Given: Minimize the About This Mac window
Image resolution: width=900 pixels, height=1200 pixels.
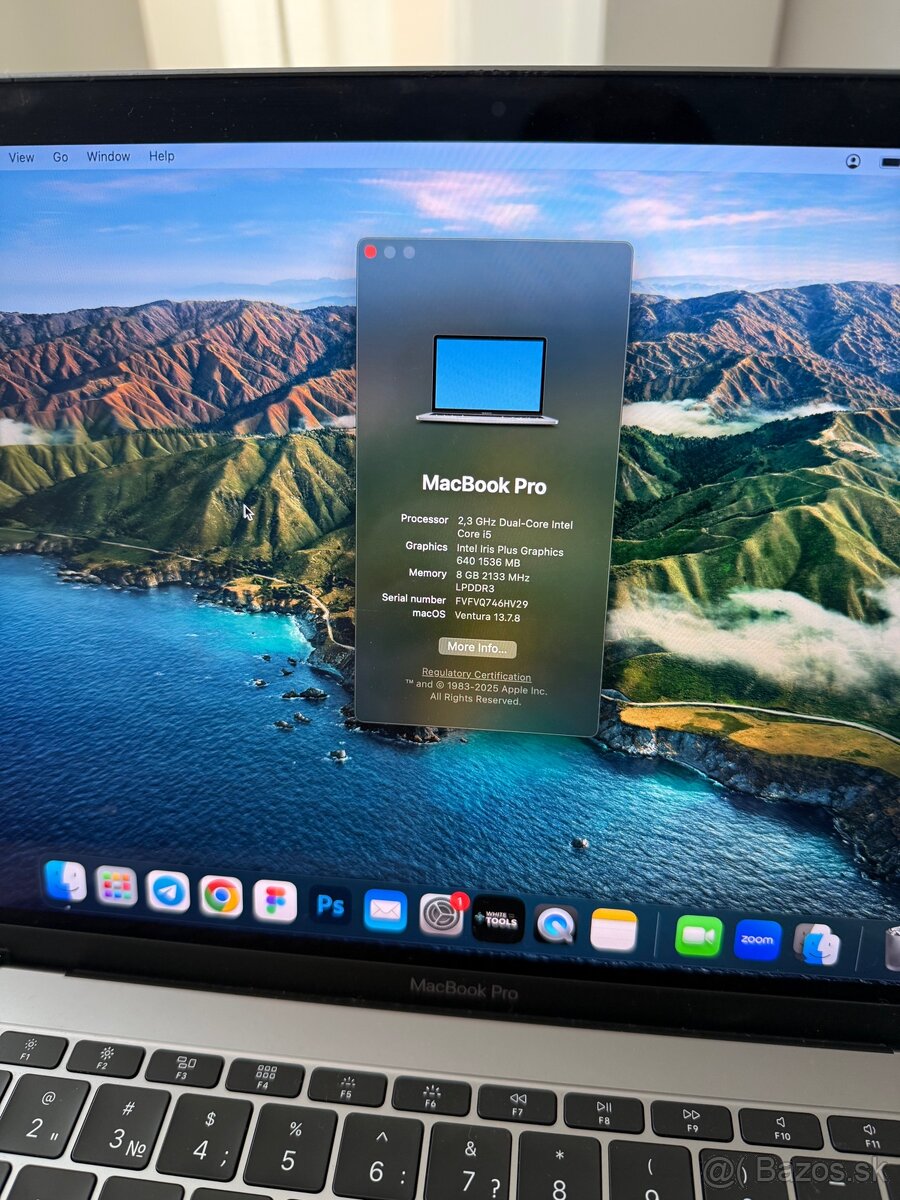Looking at the screenshot, I should coord(390,252).
